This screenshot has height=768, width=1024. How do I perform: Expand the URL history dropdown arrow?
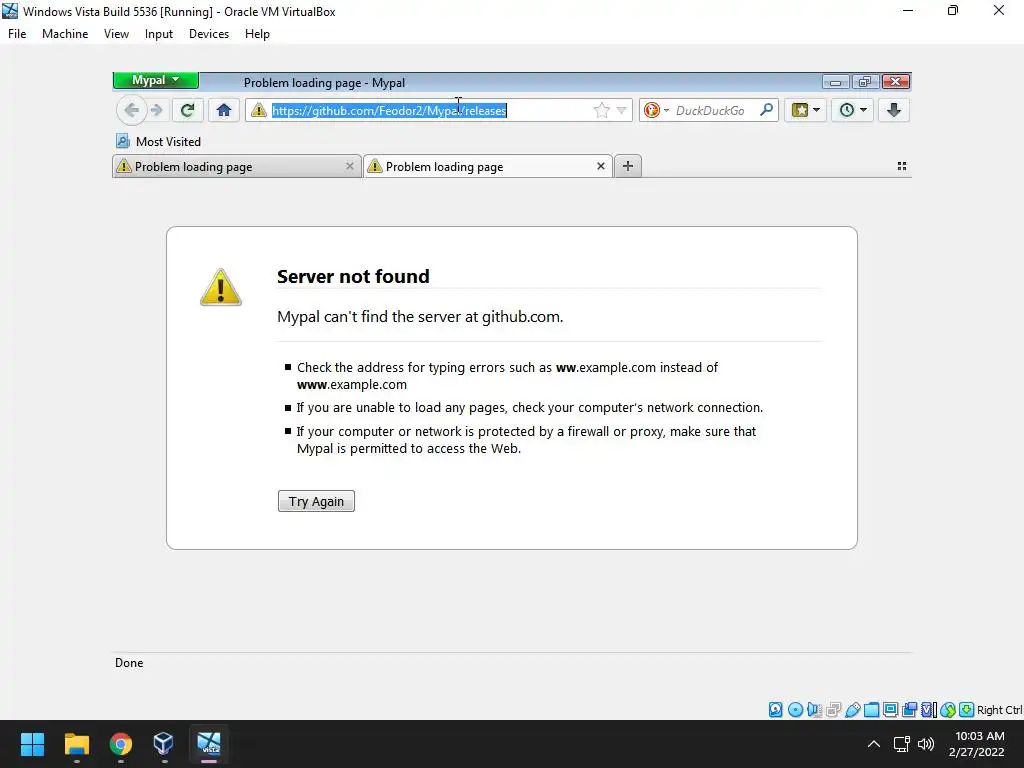(x=622, y=110)
